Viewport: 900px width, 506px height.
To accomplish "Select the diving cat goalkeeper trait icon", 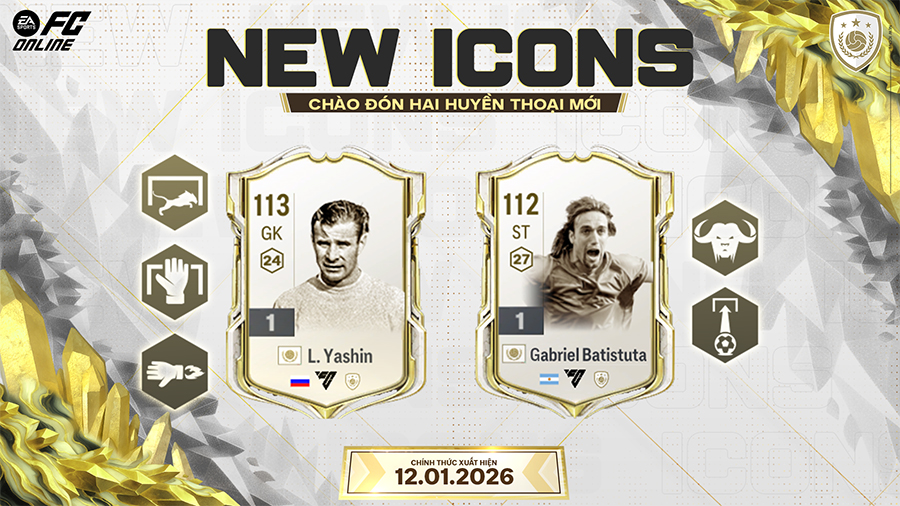I will pyautogui.click(x=174, y=192).
